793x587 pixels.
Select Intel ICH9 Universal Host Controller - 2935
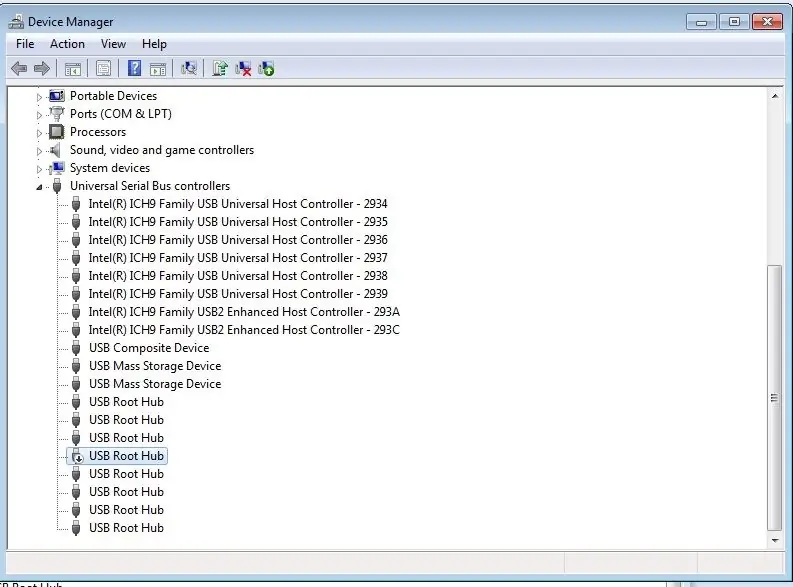pyautogui.click(x=238, y=222)
